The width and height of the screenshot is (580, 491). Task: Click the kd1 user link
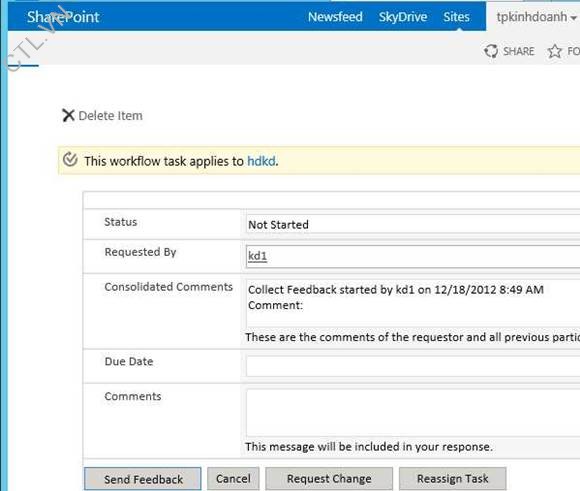(x=257, y=256)
